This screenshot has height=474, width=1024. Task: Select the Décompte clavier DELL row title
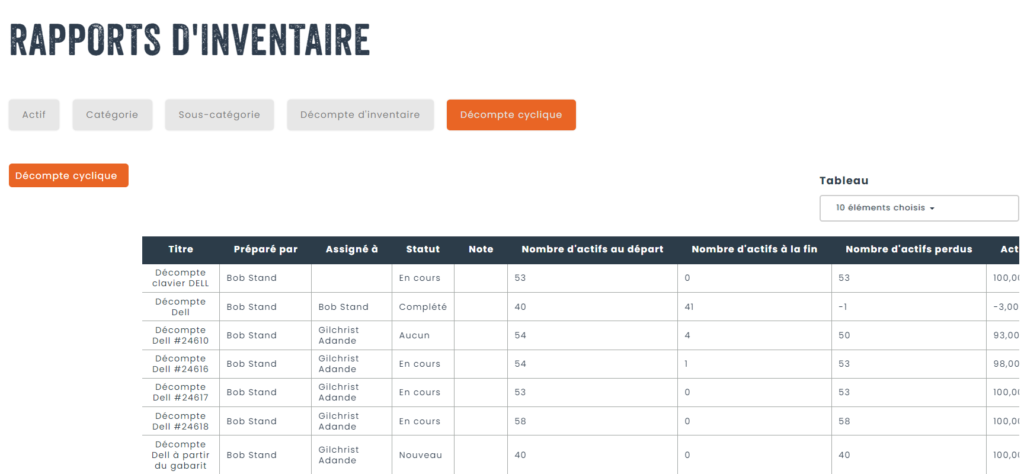[181, 278]
